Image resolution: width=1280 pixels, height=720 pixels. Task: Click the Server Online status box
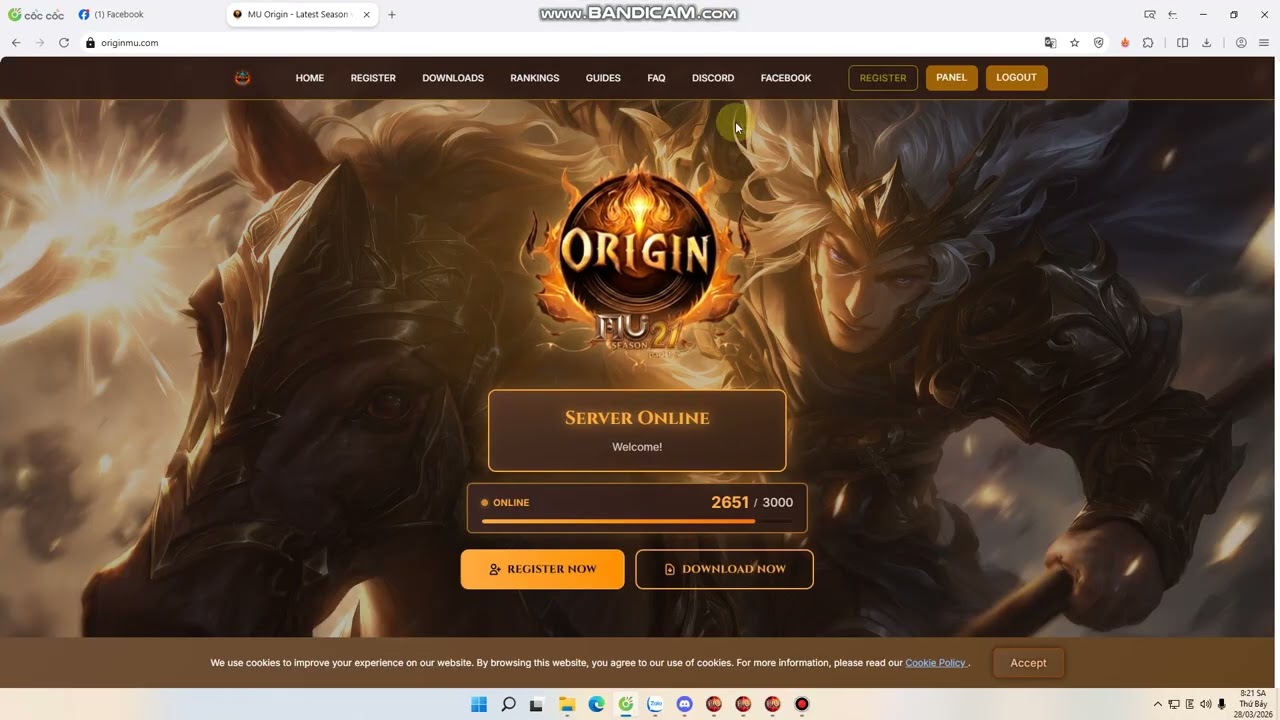[x=637, y=431]
